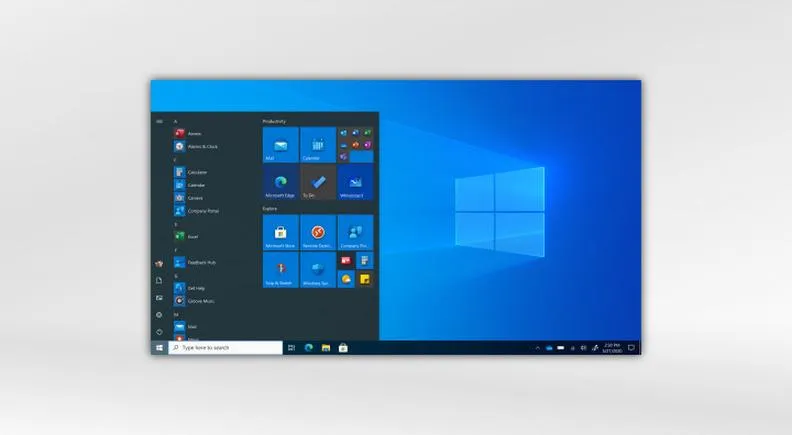Open Documents from Start sidebar
The width and height of the screenshot is (792, 435).
coord(159,280)
